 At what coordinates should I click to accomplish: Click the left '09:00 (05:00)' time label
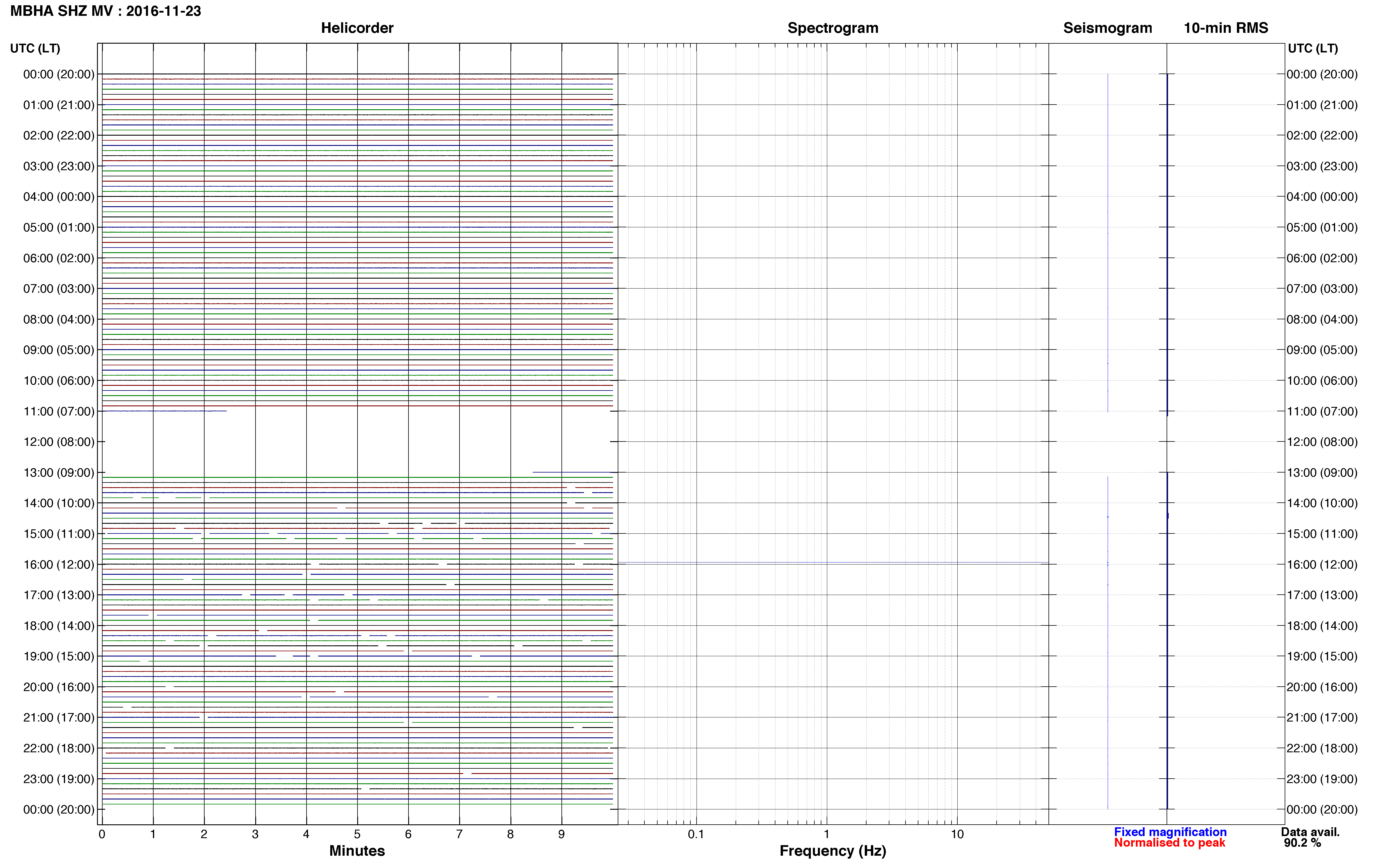pyautogui.click(x=59, y=350)
